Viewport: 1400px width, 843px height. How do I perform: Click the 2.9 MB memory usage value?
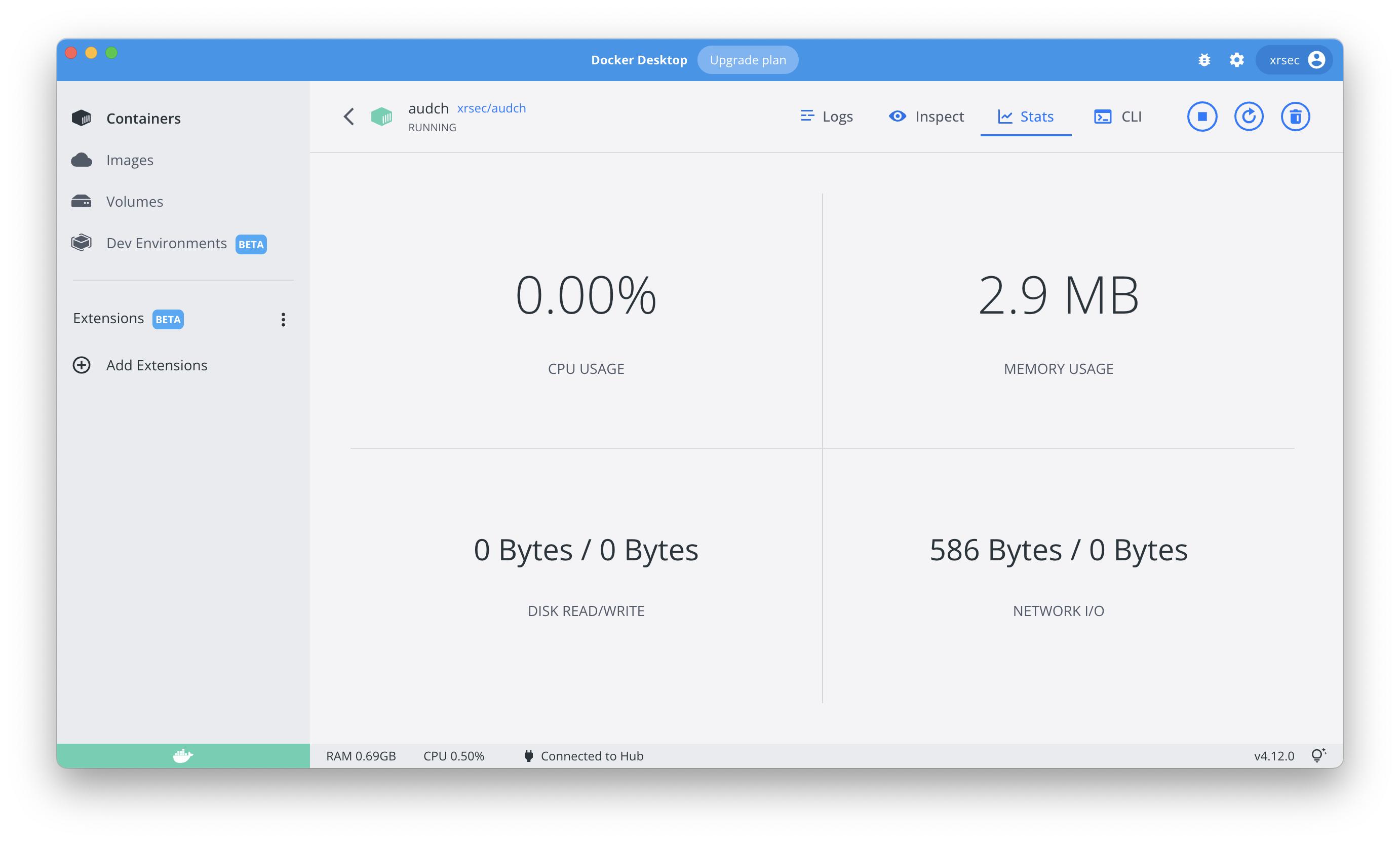coord(1058,295)
